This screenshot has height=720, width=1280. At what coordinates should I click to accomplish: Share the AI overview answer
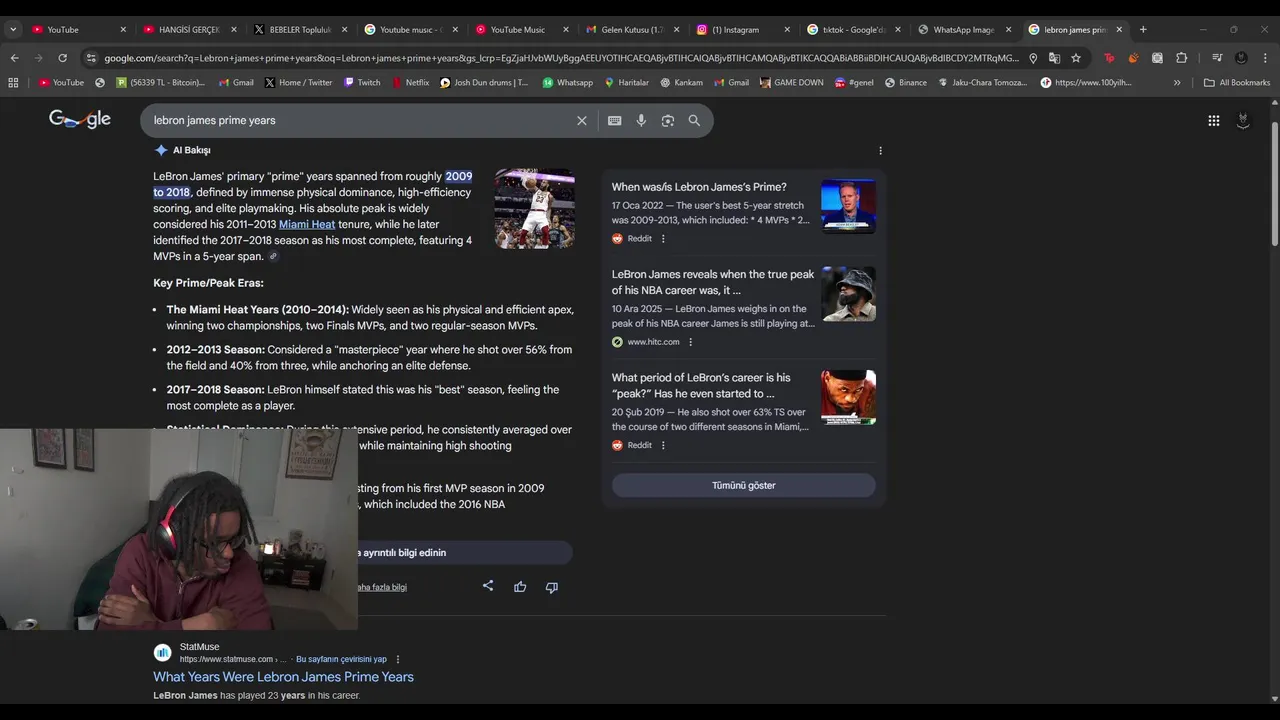tap(488, 586)
